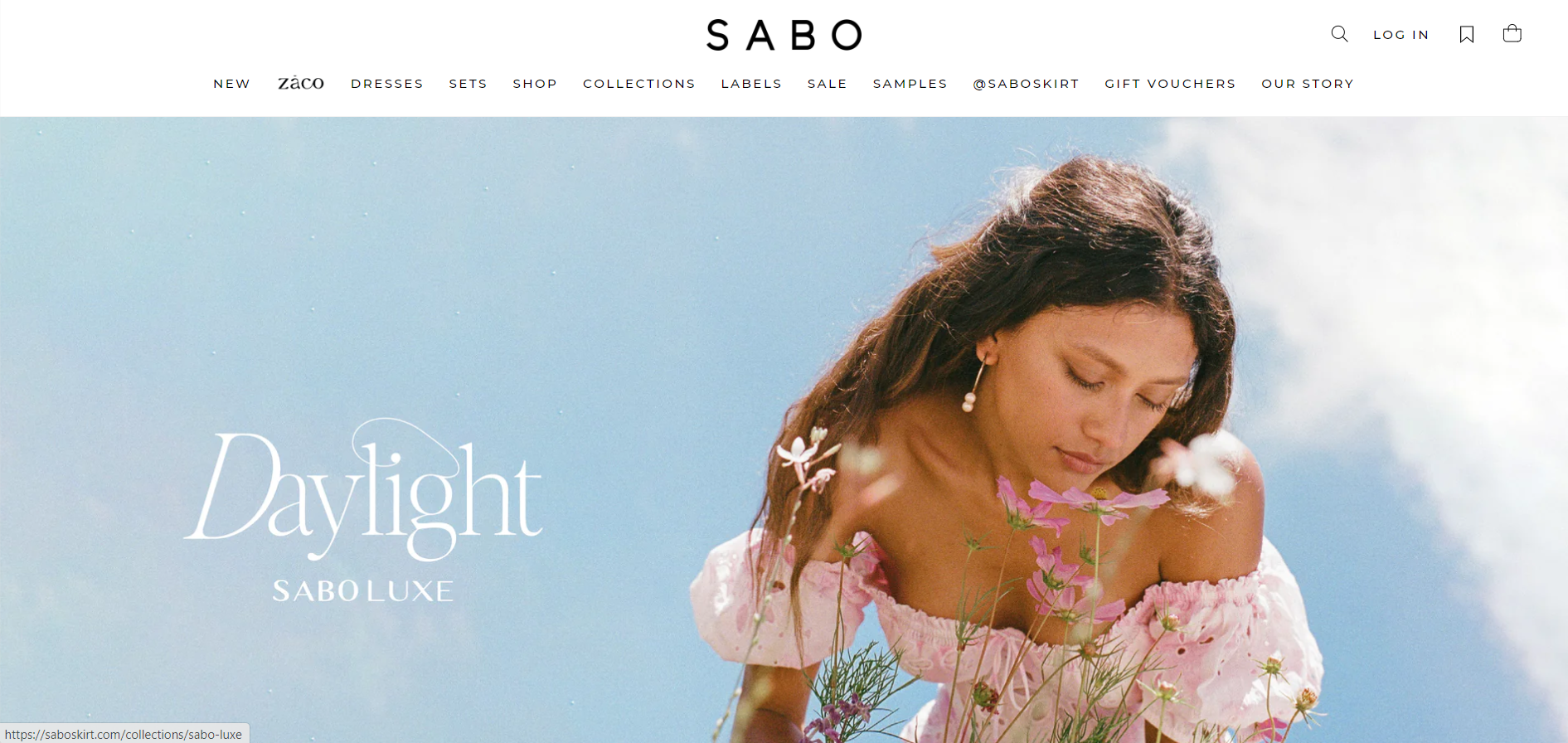Open the wishlist bookmark icon

pos(1467,34)
